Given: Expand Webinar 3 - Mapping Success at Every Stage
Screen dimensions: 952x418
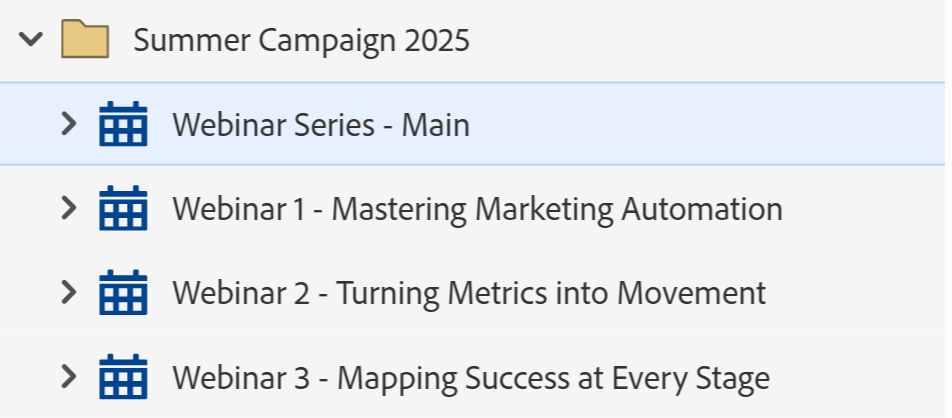Looking at the screenshot, I should click(68, 378).
